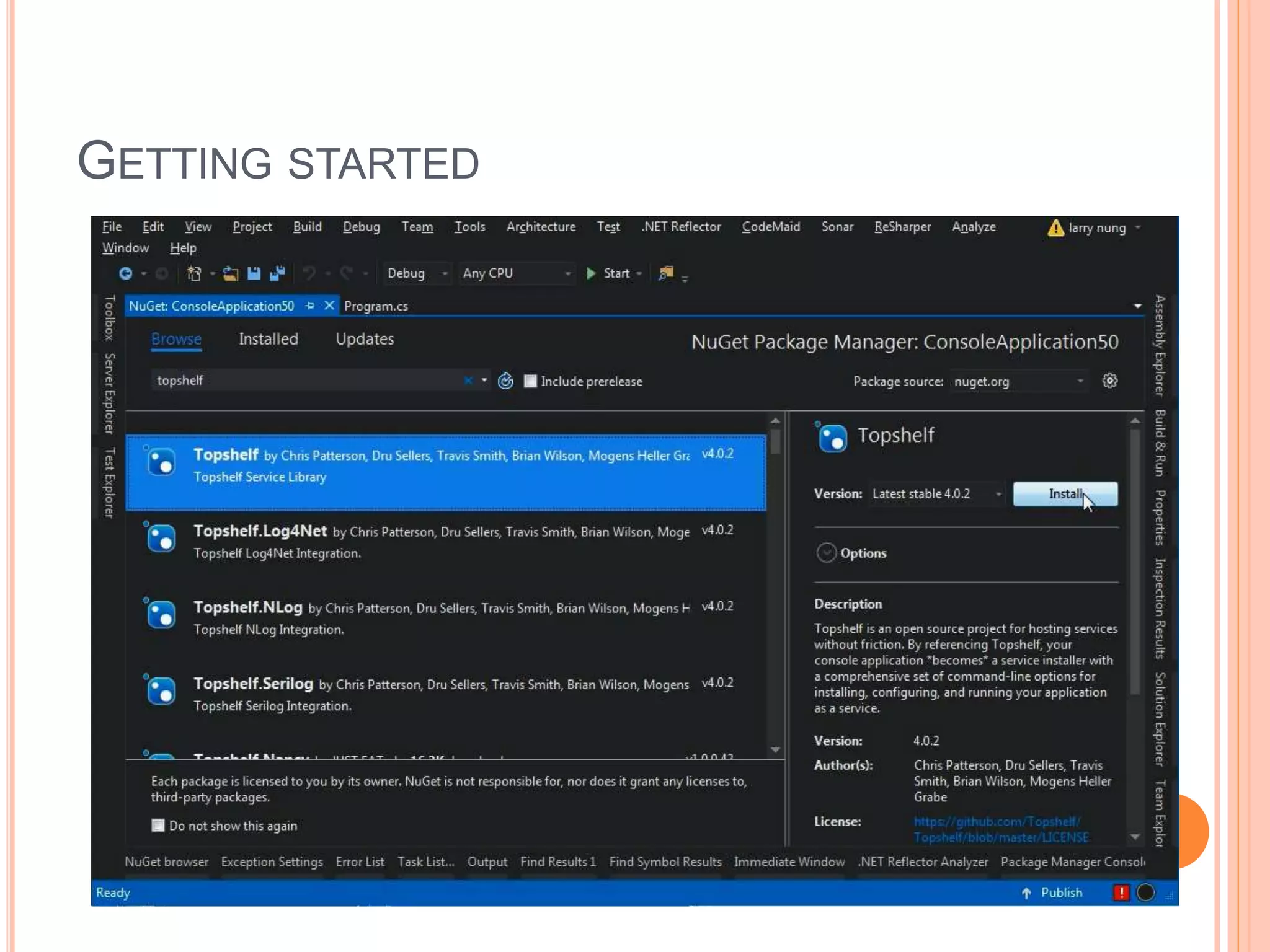1270x952 pixels.
Task: Open the Properties side tab
Action: pos(1160,518)
